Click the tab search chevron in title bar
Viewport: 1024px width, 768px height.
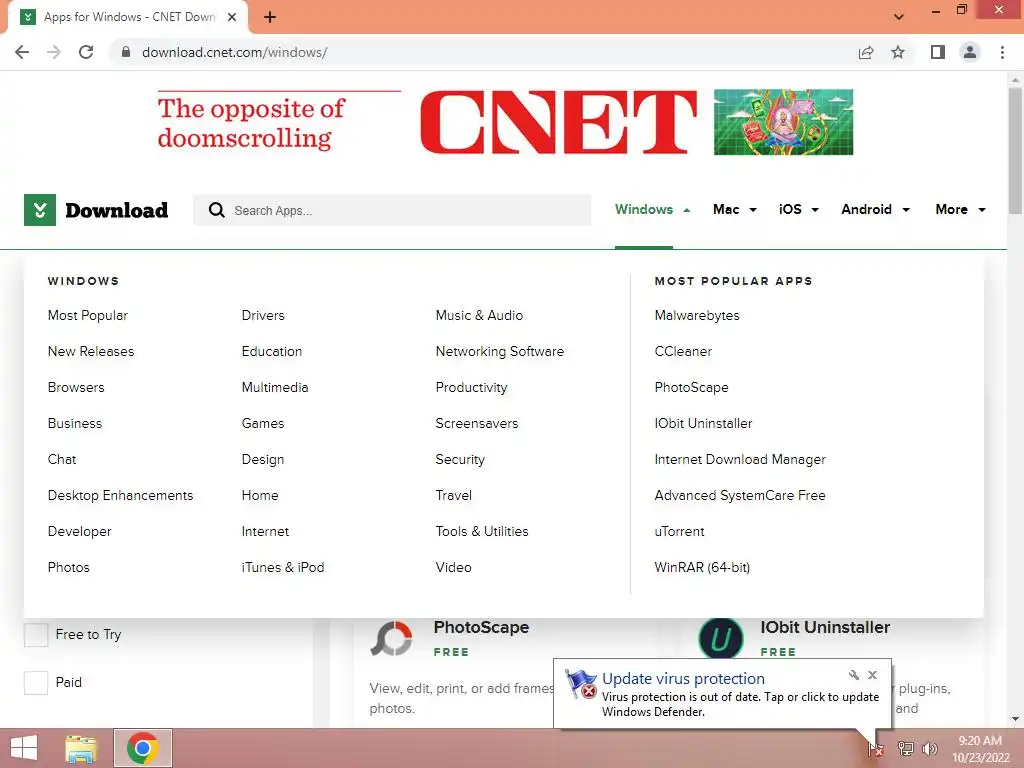coord(899,17)
